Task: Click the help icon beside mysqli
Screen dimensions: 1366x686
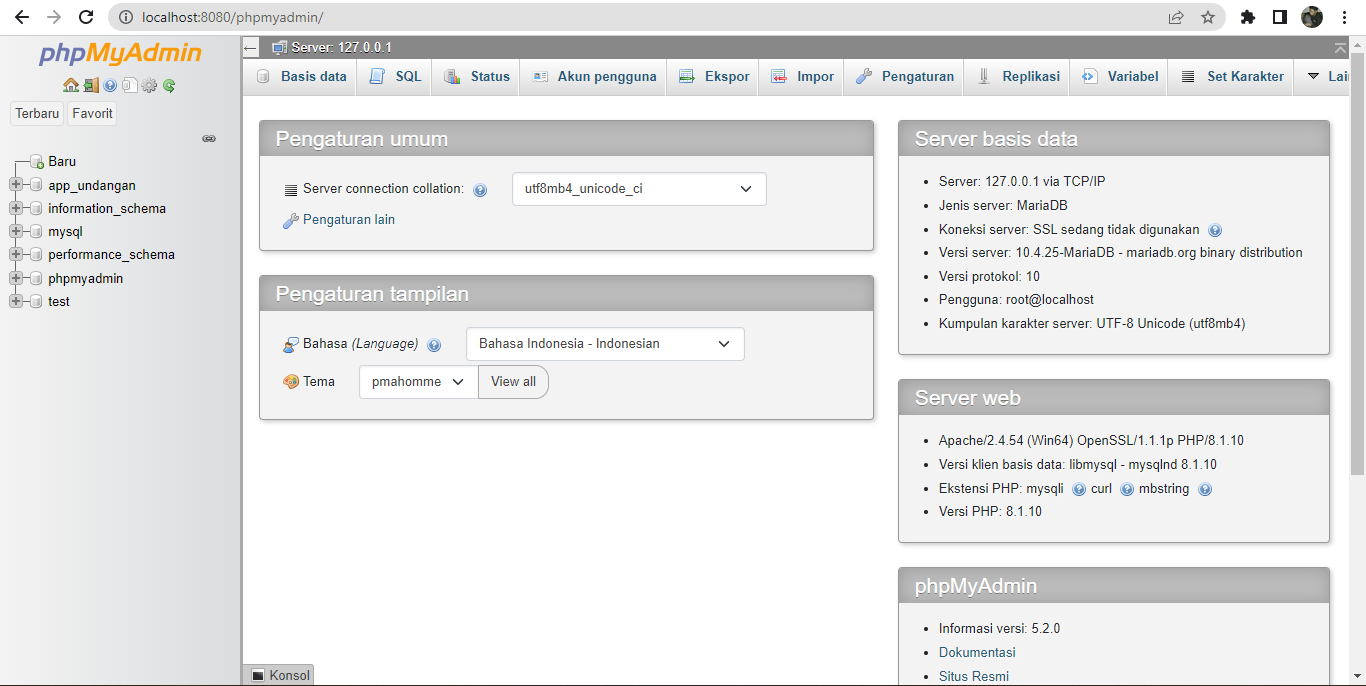Action: click(x=1079, y=490)
